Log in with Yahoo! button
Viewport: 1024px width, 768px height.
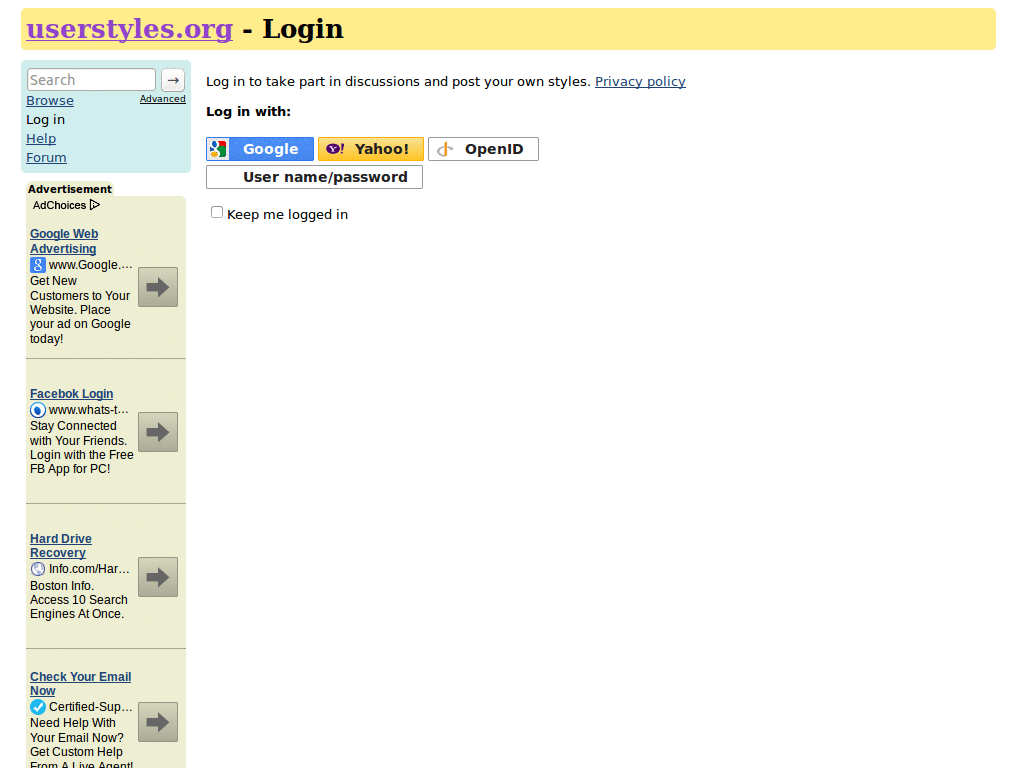[x=371, y=149]
